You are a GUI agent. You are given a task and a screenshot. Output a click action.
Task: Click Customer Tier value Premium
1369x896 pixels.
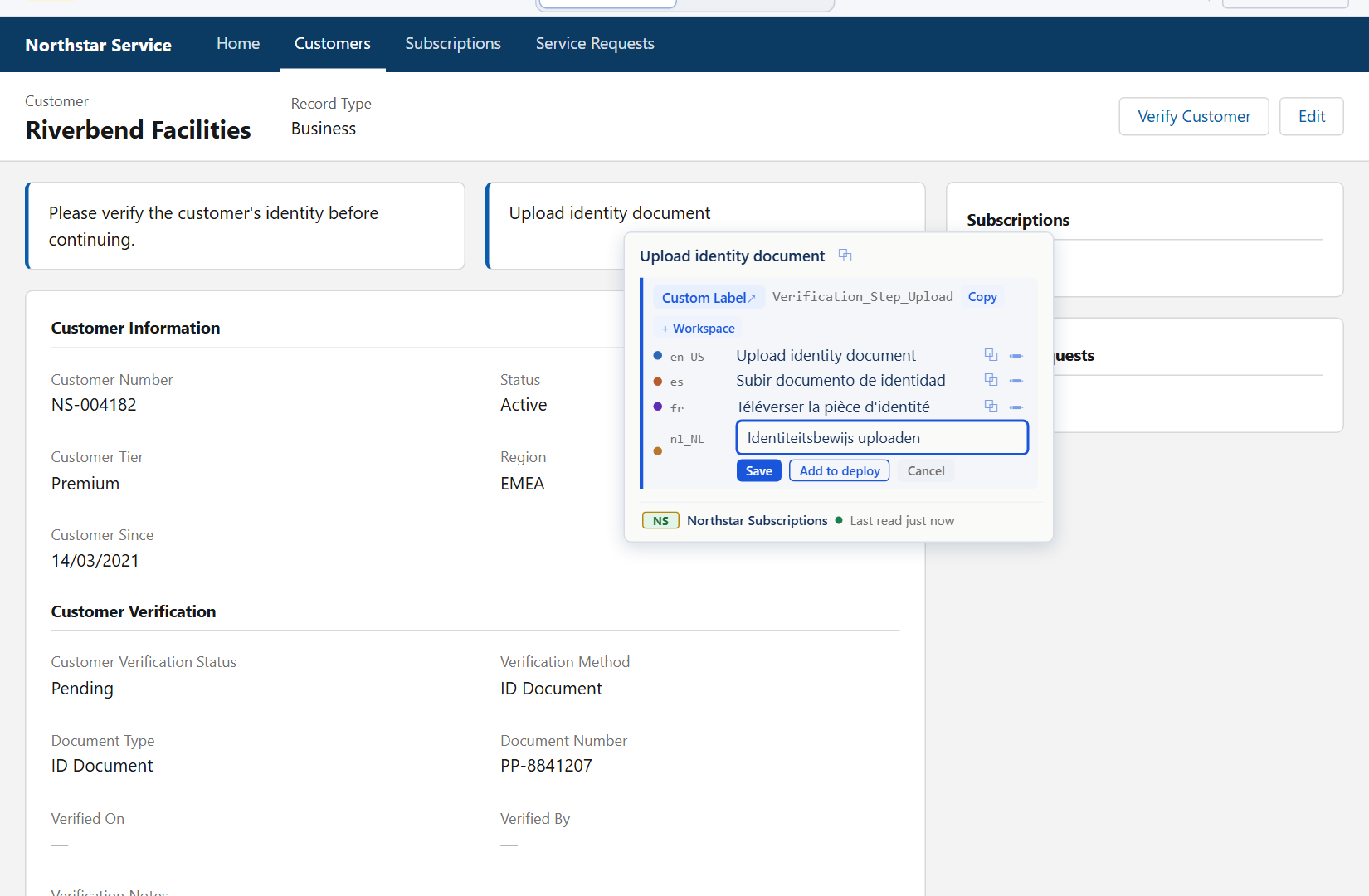85,483
